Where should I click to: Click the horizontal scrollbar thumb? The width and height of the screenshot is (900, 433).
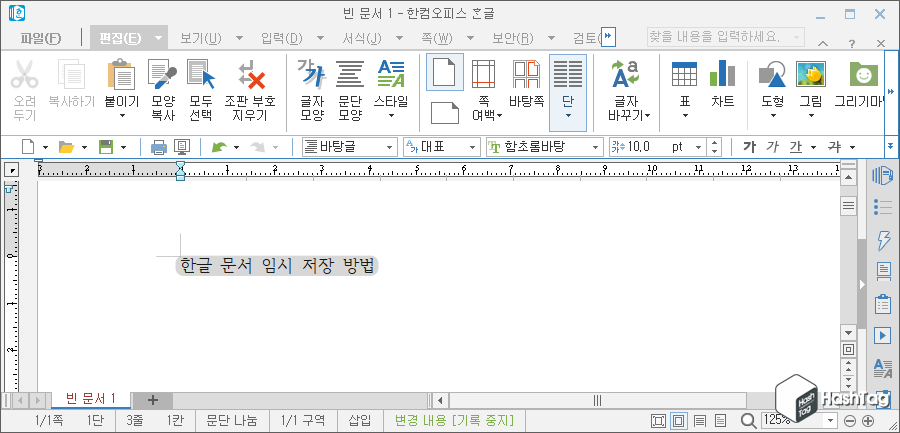pyautogui.click(x=598, y=400)
